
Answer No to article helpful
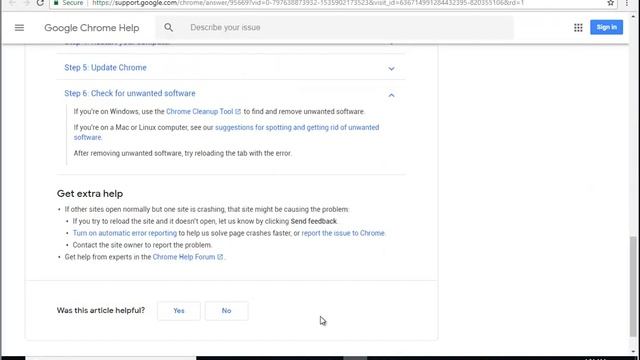[x=227, y=311]
